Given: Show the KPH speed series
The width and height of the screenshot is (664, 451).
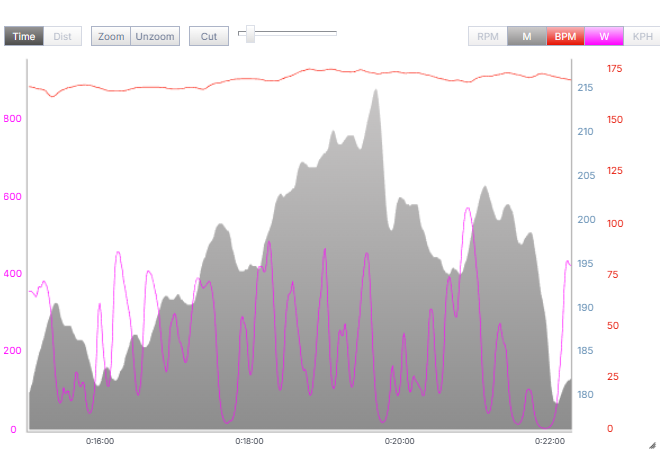Looking at the screenshot, I should 642,37.
